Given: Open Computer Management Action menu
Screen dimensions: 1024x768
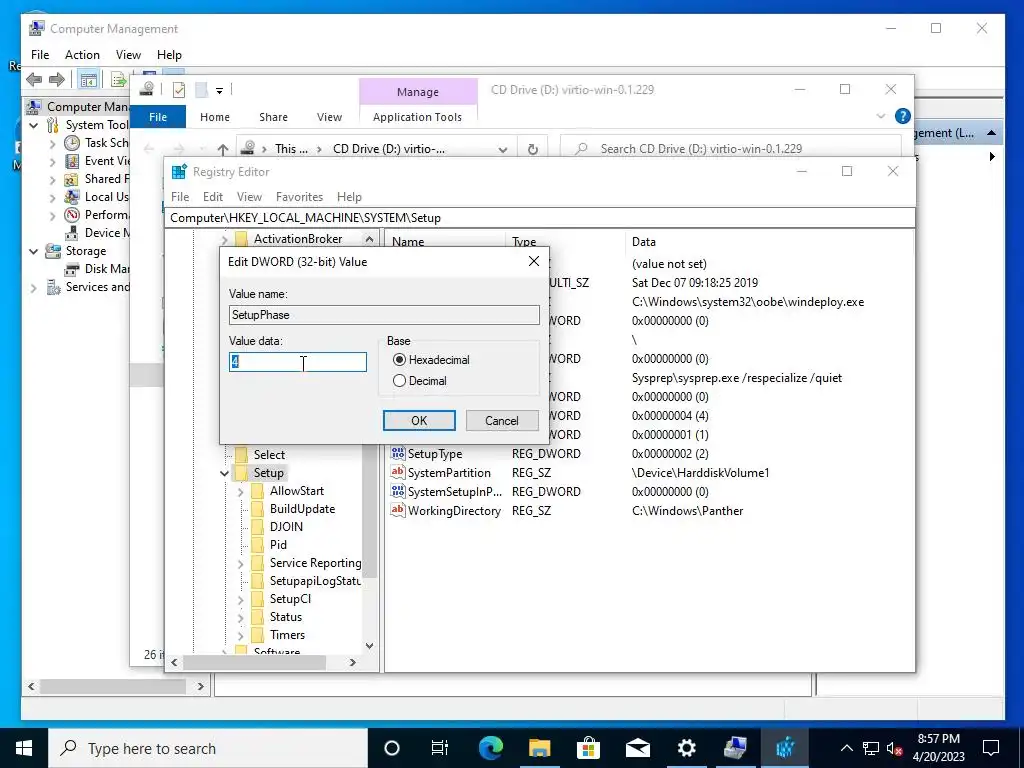Looking at the screenshot, I should [x=82, y=55].
